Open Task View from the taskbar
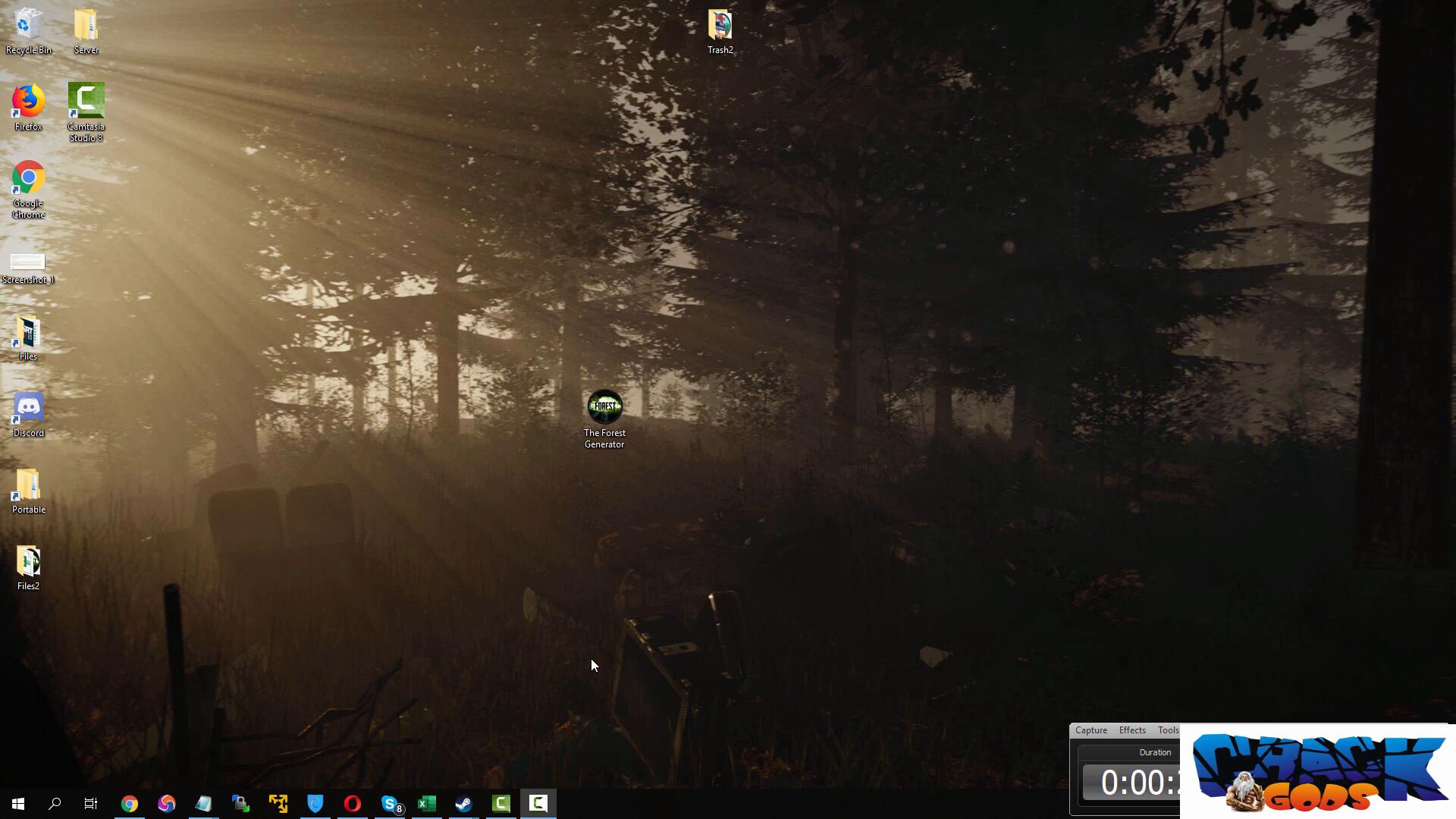Screen dimensions: 1456x819 [x=91, y=803]
